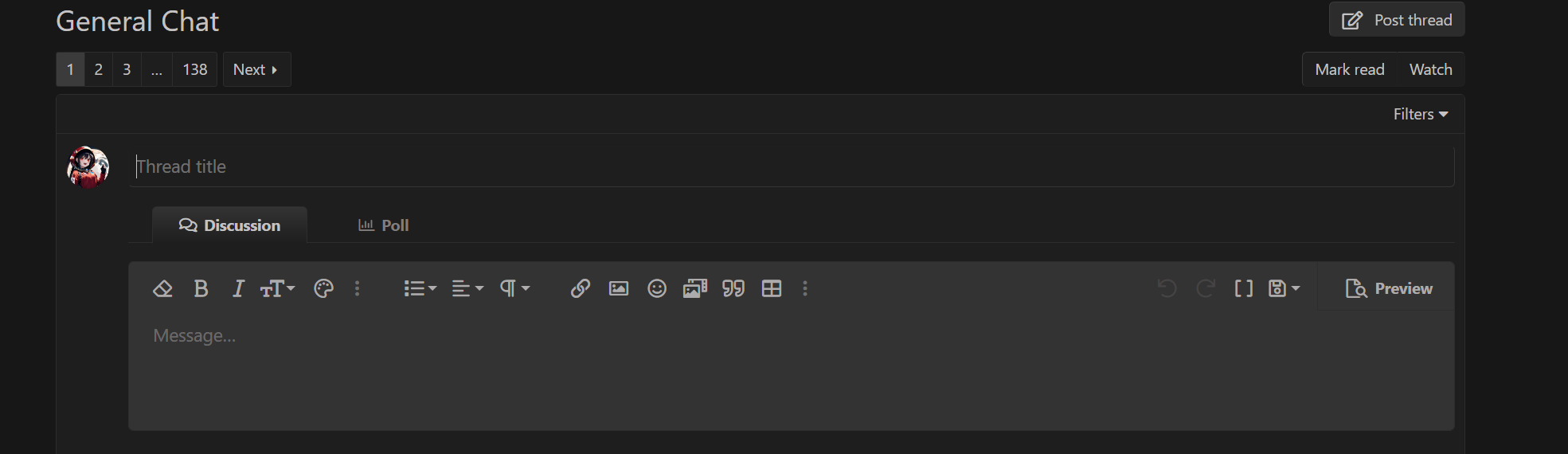
Task: Click the eraser Remove formatting icon
Action: pyautogui.click(x=162, y=288)
